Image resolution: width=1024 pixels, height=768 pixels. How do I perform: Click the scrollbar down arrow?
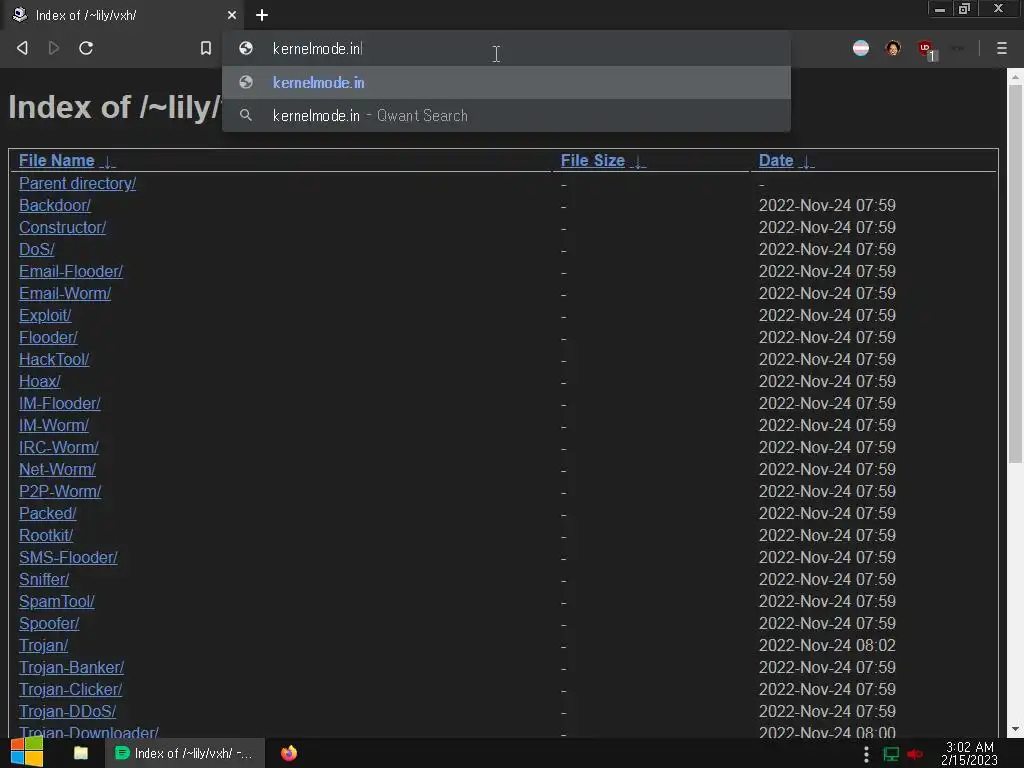click(x=1015, y=729)
